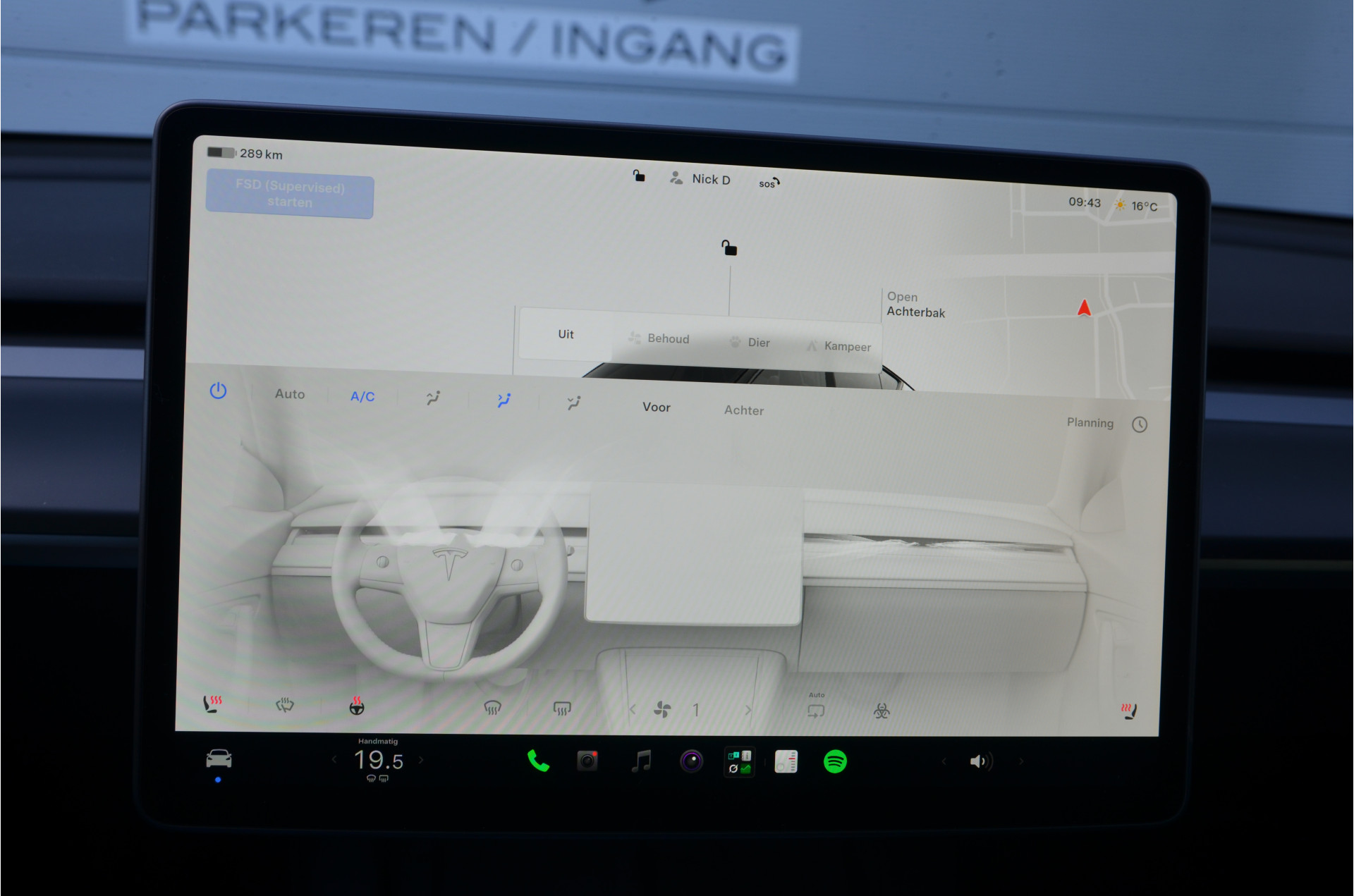Viewport: 1354px width, 896px height.
Task: Open the Nick D driver profile
Action: tap(700, 178)
